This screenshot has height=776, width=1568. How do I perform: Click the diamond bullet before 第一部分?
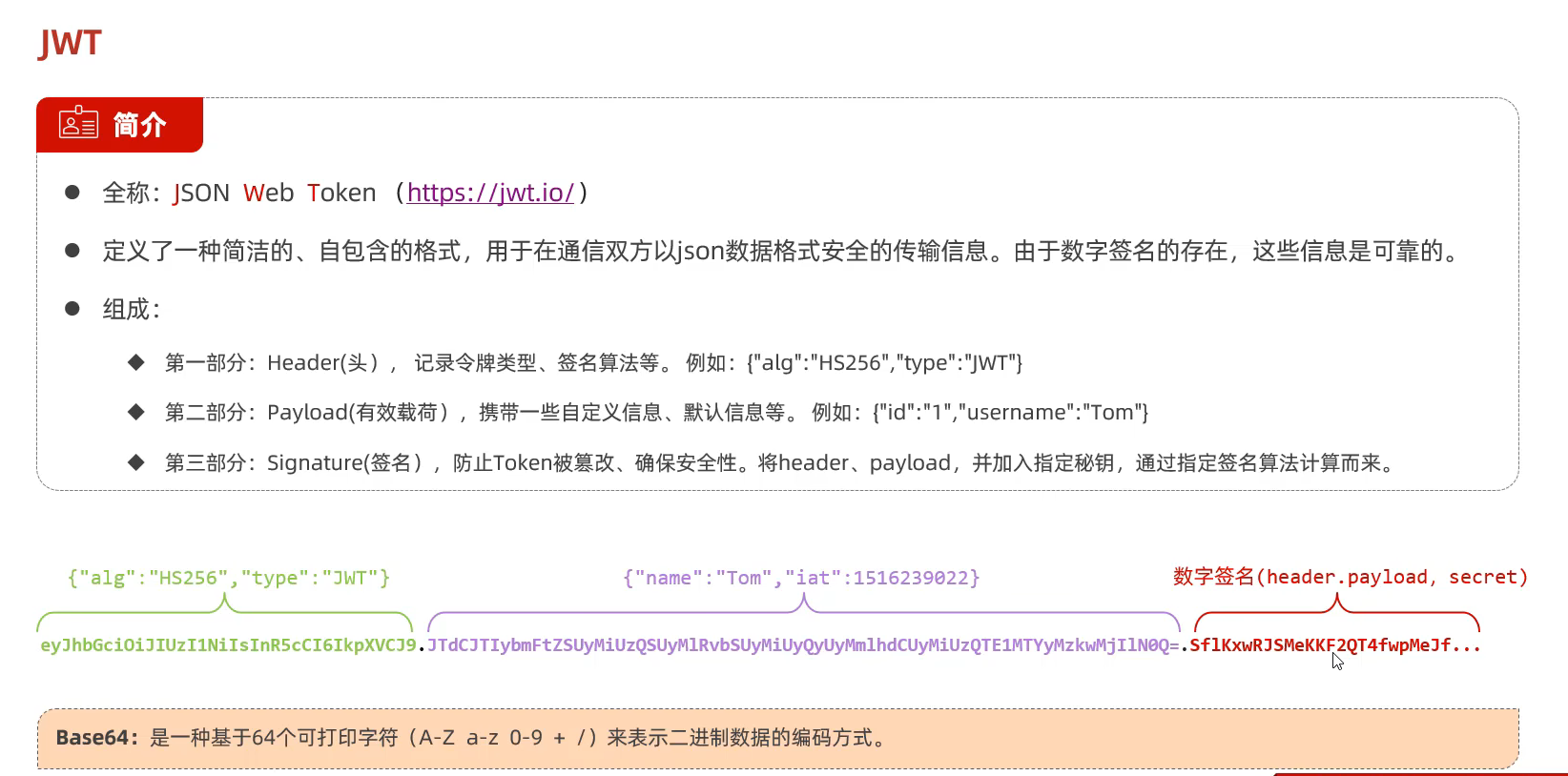pos(136,362)
